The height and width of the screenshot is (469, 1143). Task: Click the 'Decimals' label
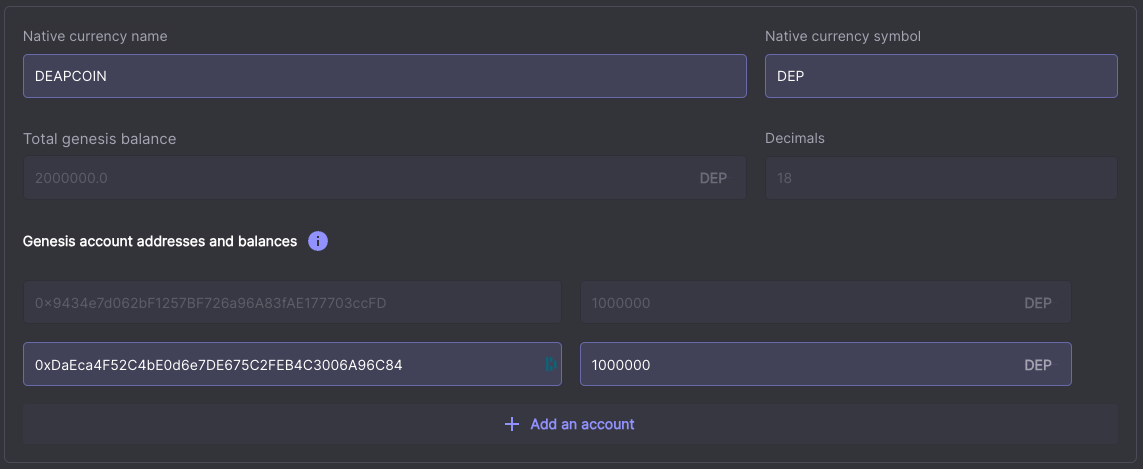click(795, 138)
